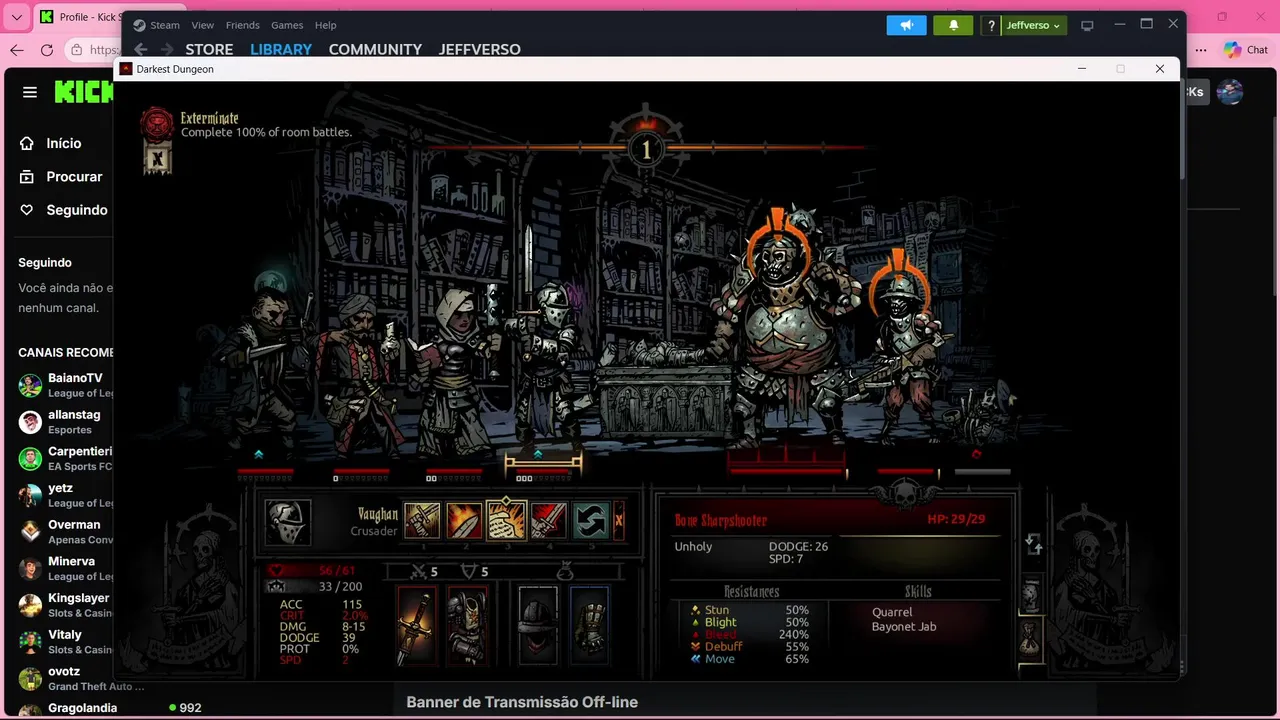Switch to the inventory bag tab
1280x720 pixels.
coord(1031,637)
